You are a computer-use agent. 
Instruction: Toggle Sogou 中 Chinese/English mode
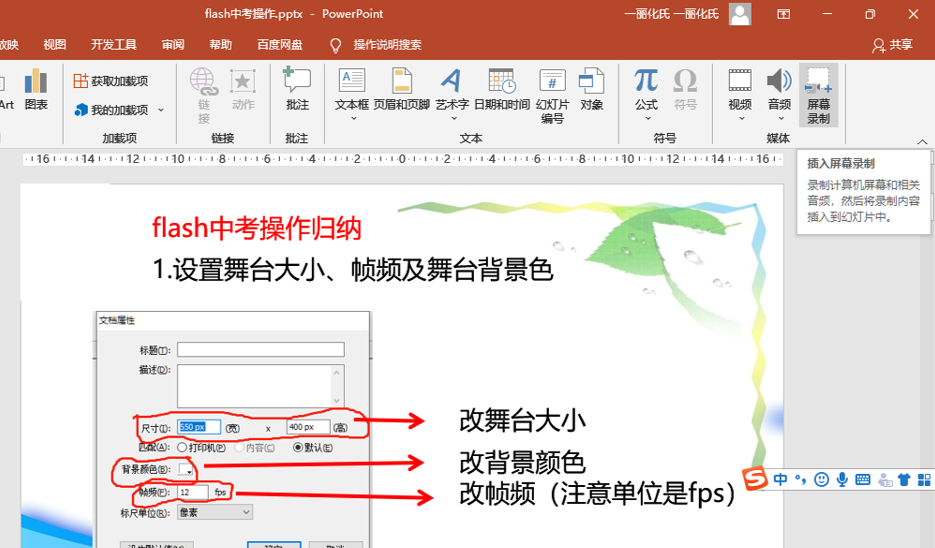point(780,479)
